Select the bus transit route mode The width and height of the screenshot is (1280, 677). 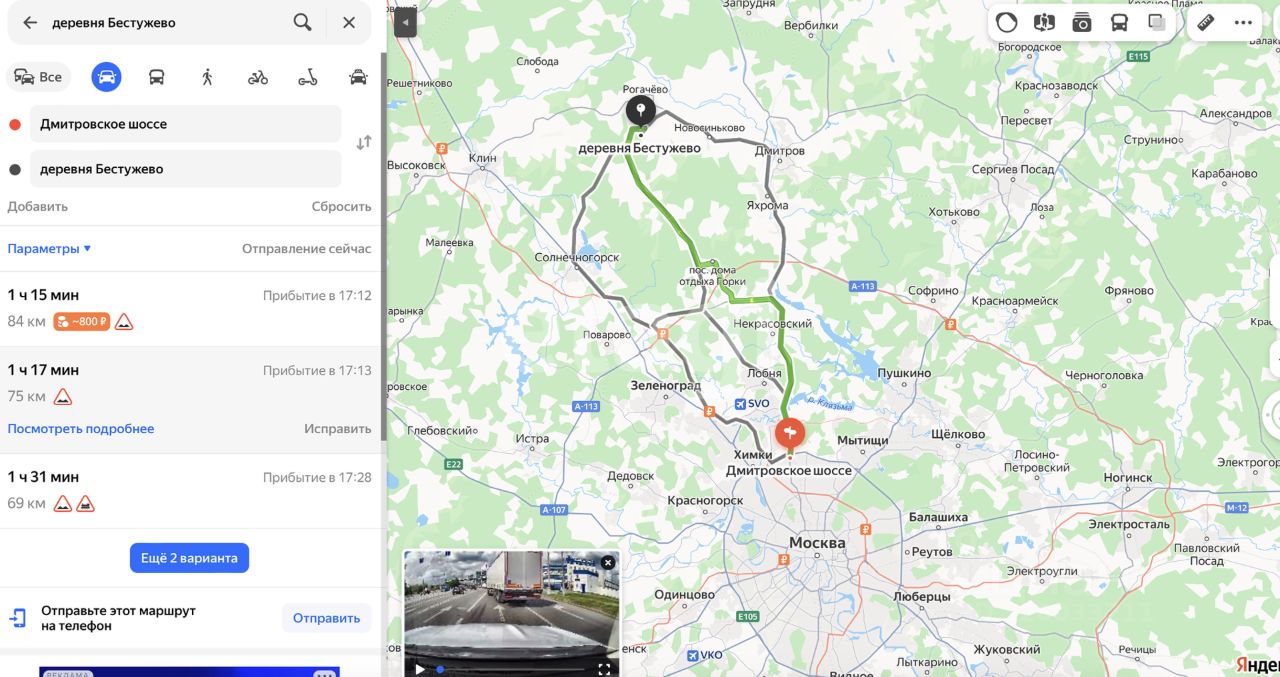tap(157, 77)
